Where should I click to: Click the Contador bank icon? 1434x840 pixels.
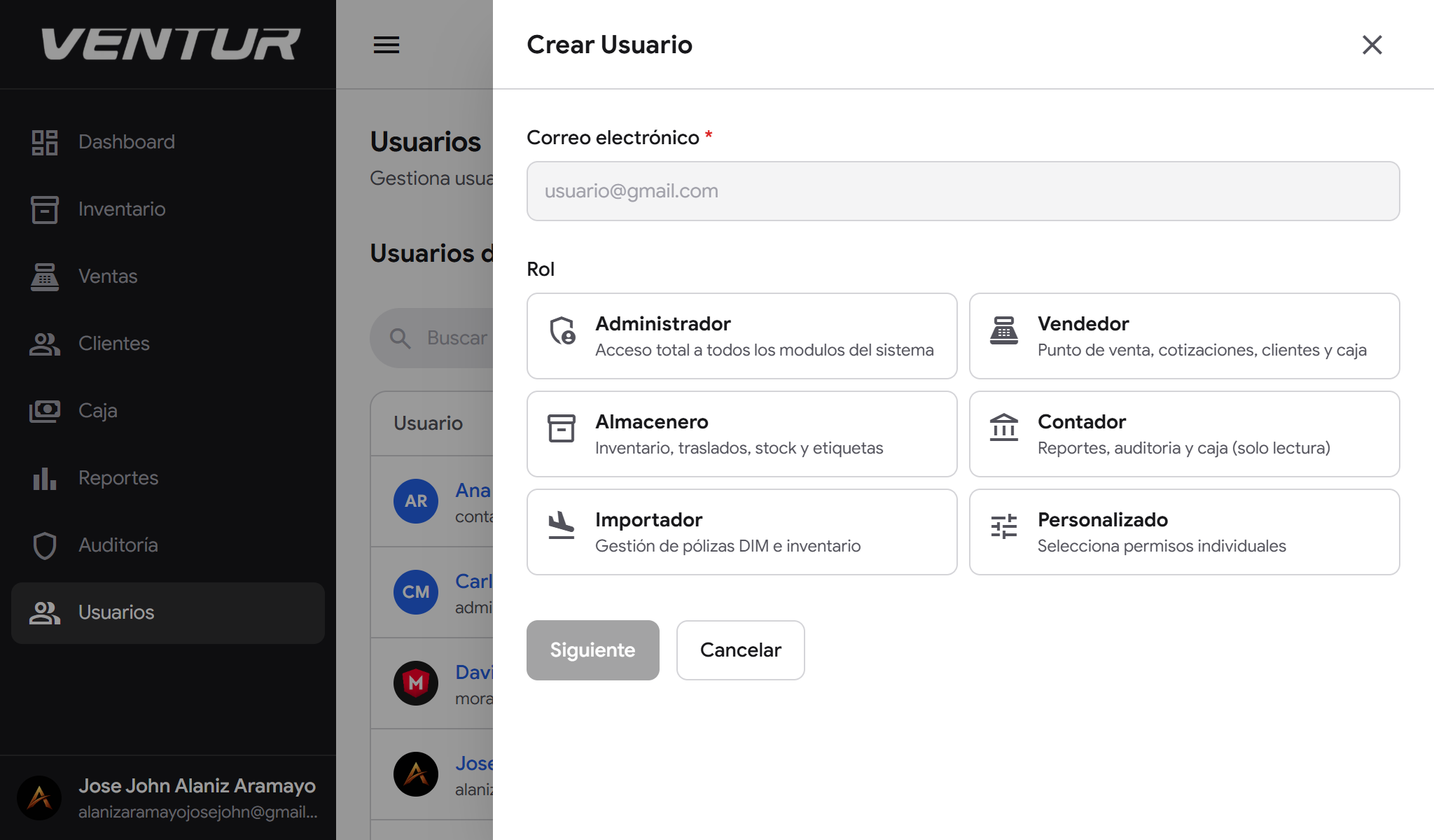click(x=1003, y=428)
